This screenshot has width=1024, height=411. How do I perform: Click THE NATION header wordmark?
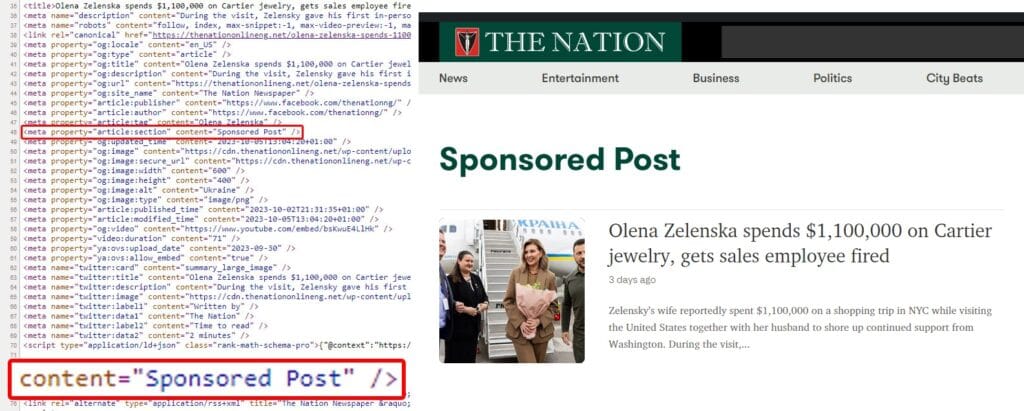tap(574, 42)
